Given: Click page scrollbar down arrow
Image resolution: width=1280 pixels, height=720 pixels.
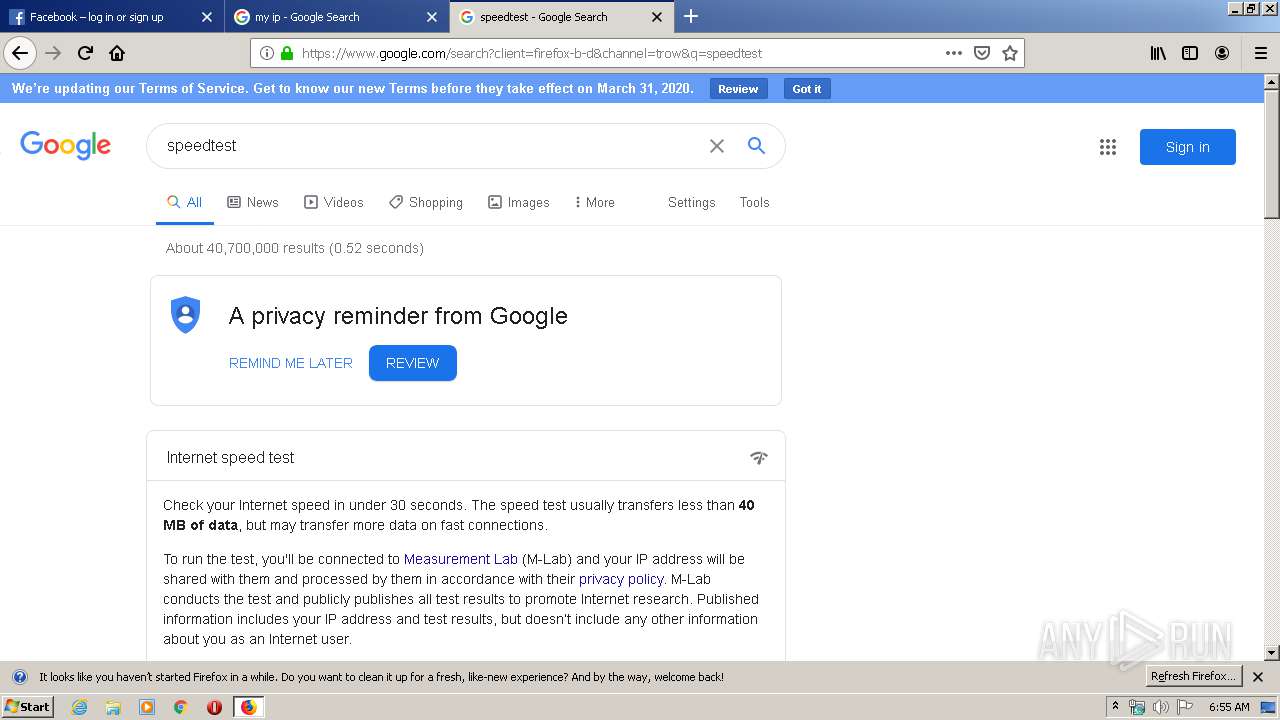Looking at the screenshot, I should (1272, 653).
